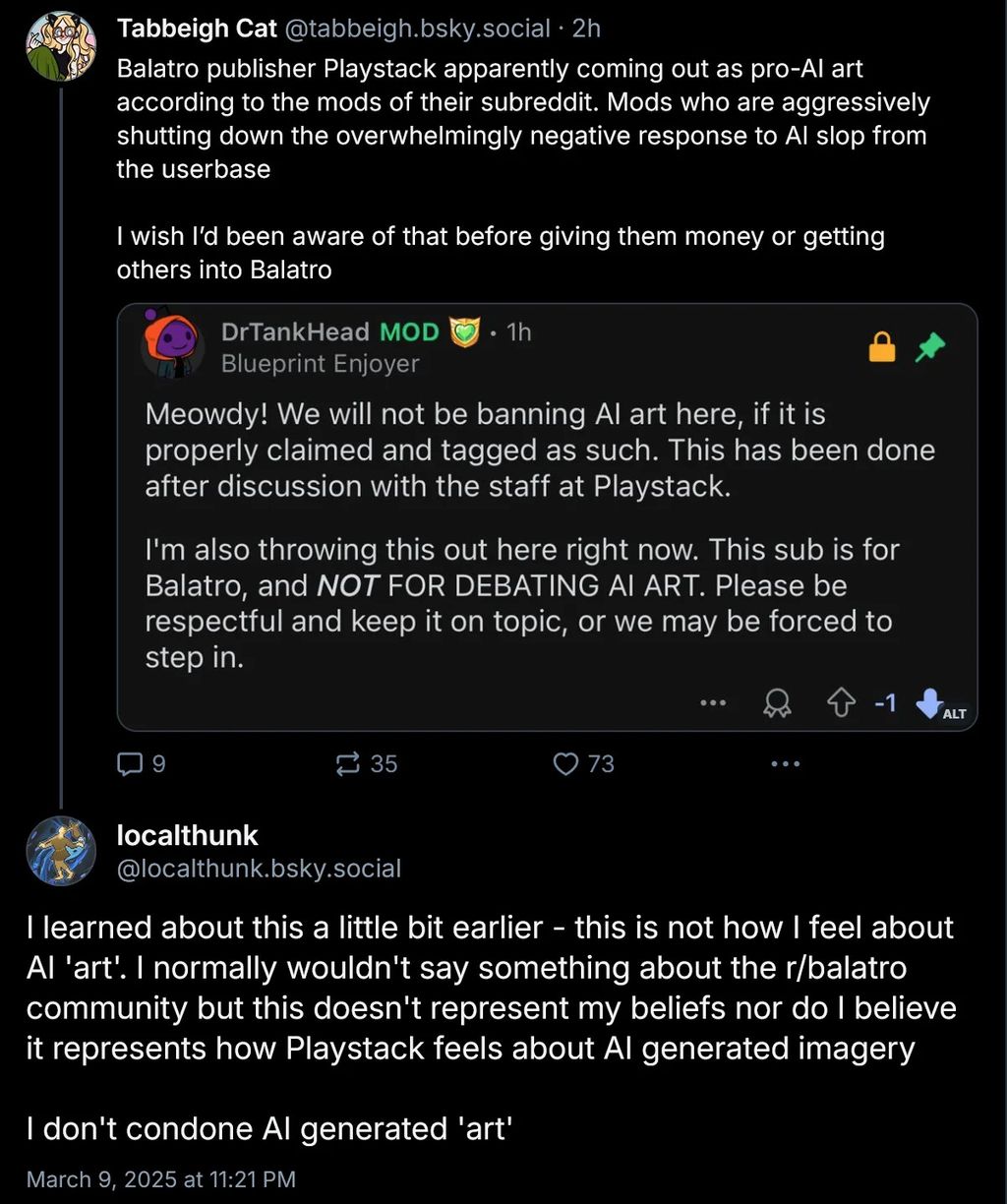Click the DrTankHead username
This screenshot has height=1204, width=1007.
pos(295,331)
